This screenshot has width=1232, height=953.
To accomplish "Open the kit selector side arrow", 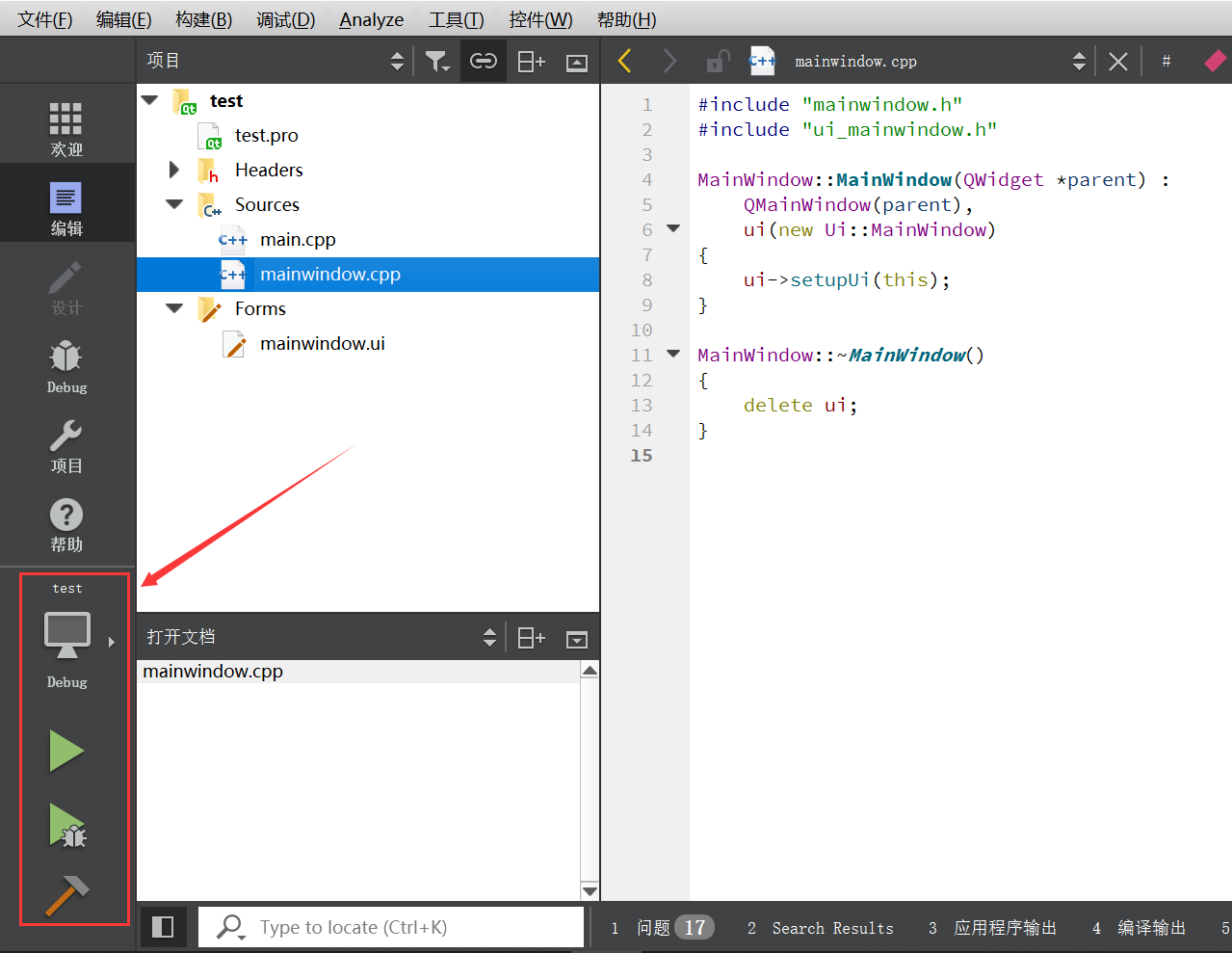I will click(x=112, y=642).
